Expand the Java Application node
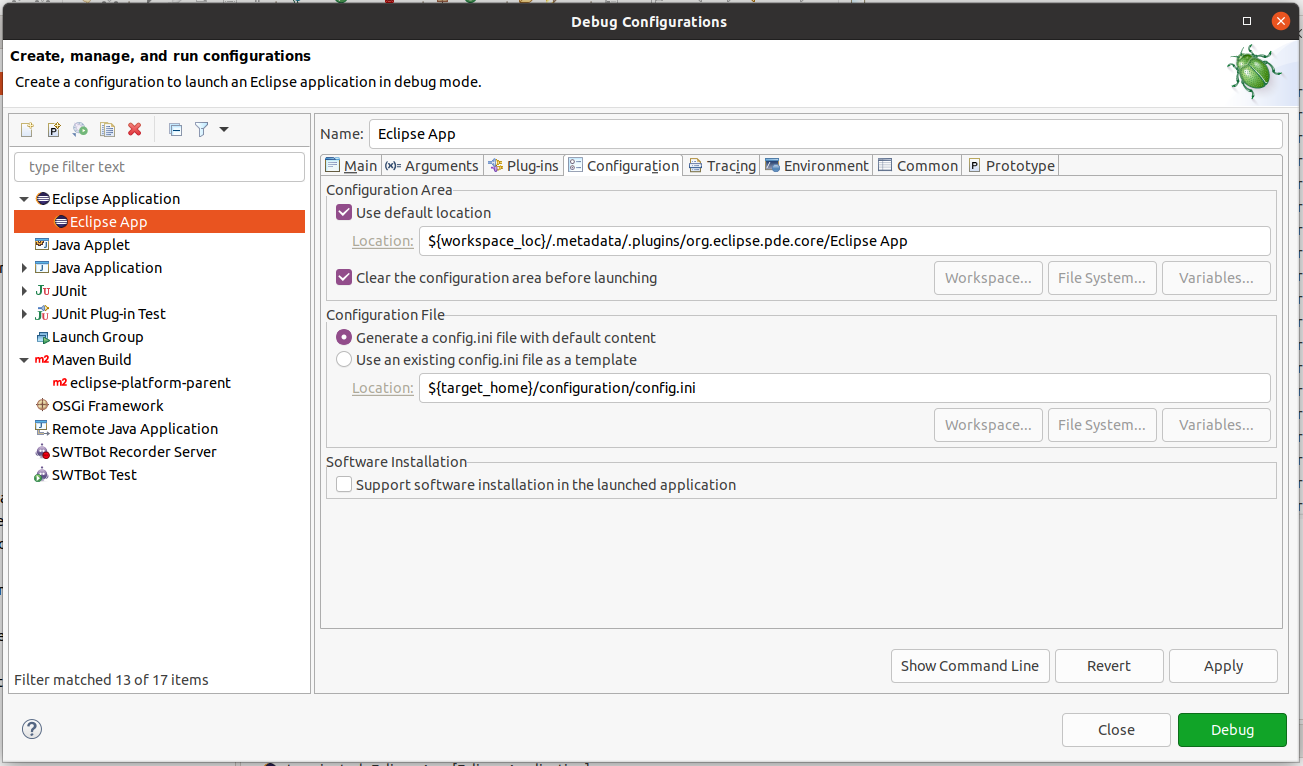This screenshot has height=766, width=1303. (25, 268)
